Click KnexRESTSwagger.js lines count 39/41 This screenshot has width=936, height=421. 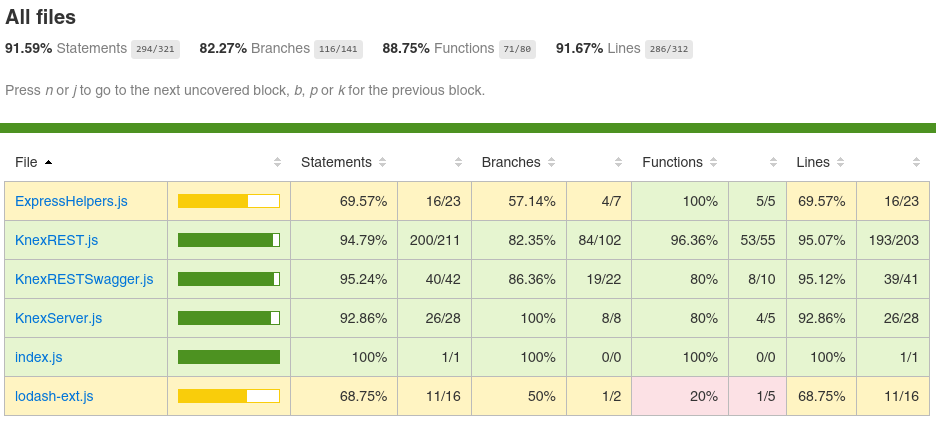pos(901,279)
